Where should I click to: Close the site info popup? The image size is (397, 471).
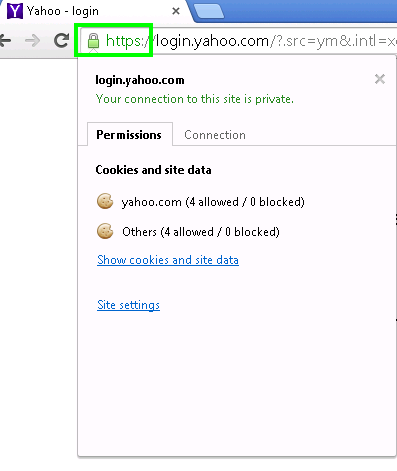click(x=380, y=79)
